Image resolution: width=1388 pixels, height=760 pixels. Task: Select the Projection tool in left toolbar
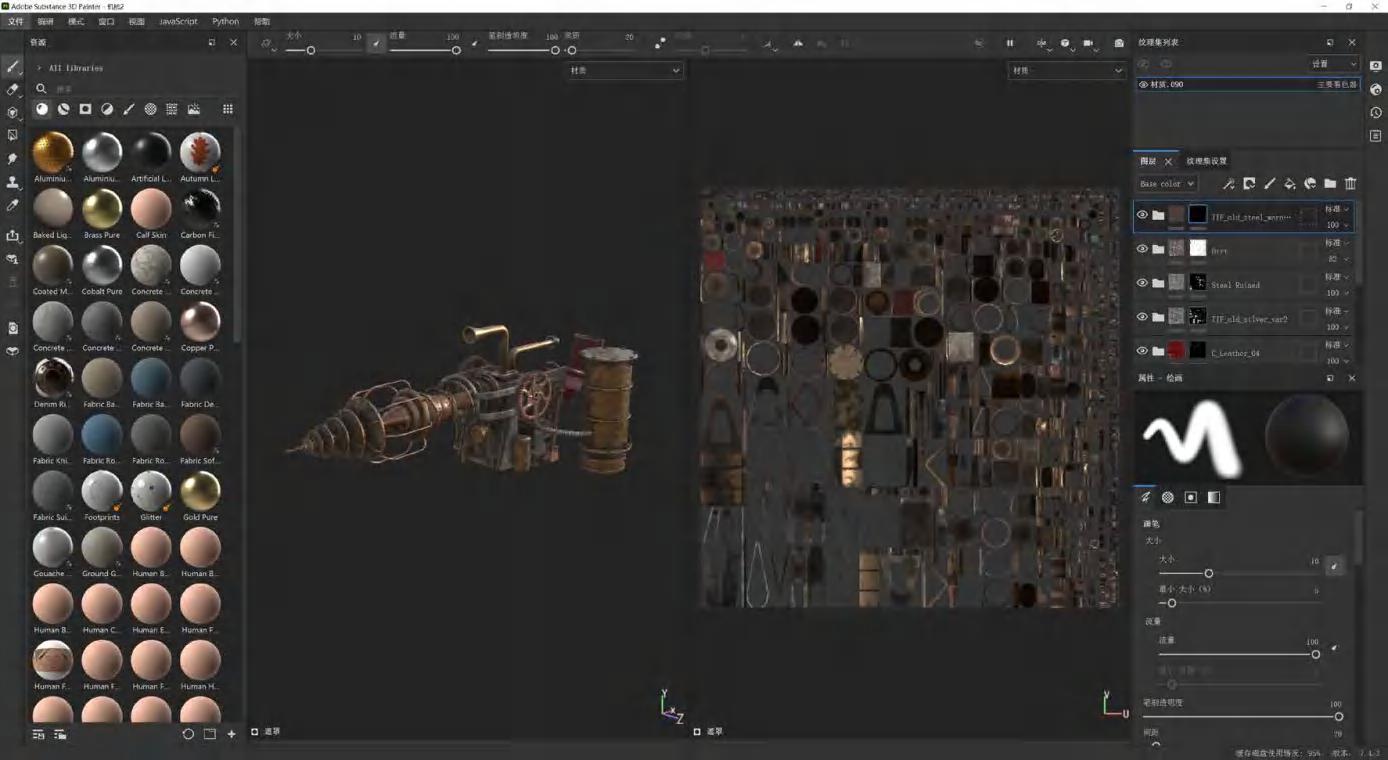click(13, 113)
